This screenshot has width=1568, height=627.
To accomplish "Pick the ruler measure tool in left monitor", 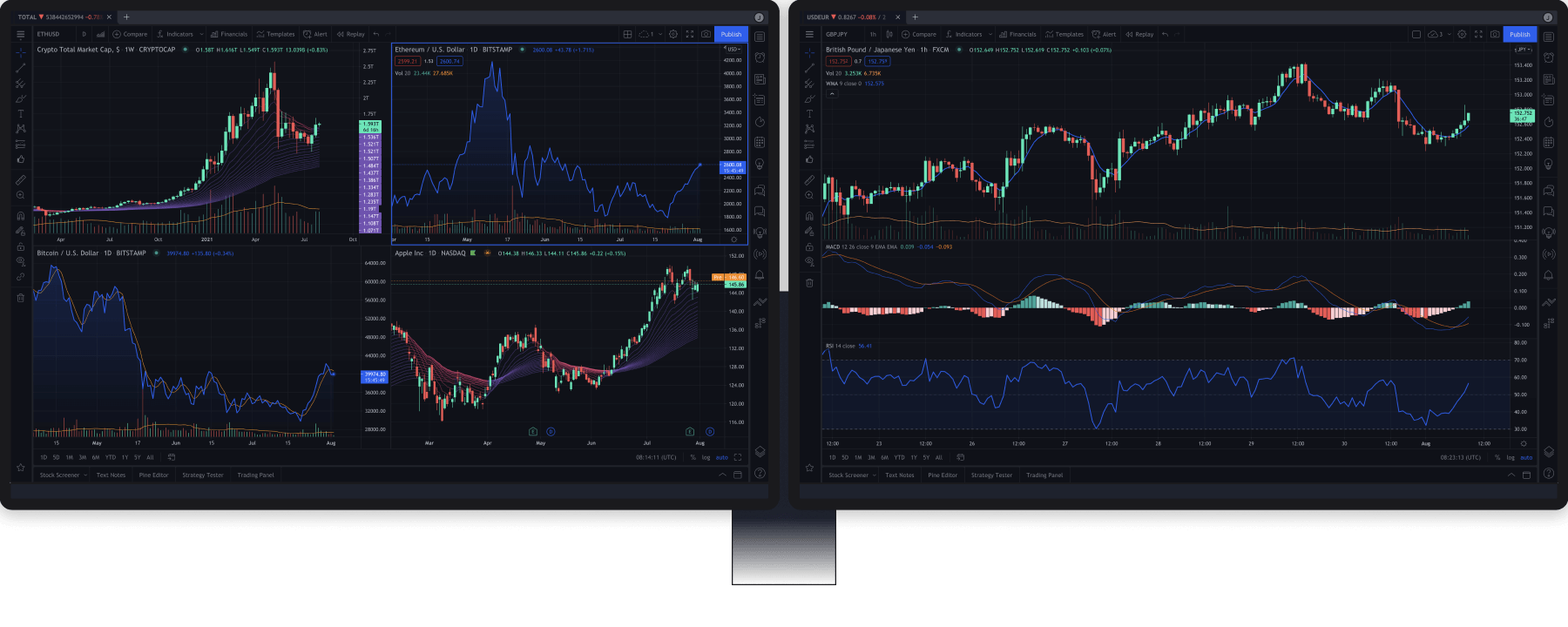I will click(21, 179).
